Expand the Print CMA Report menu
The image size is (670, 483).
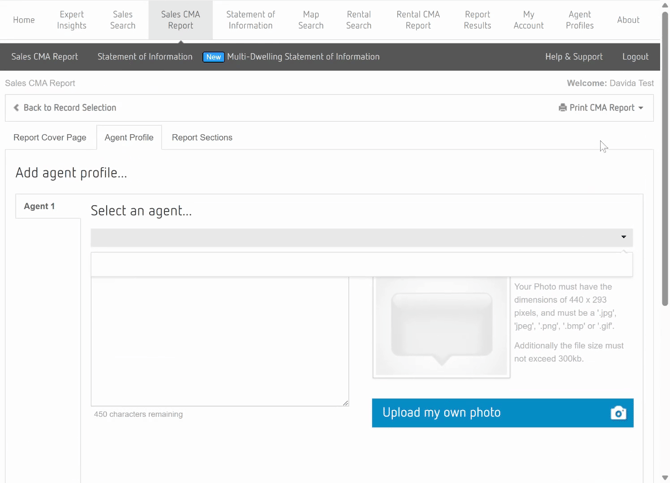pos(601,108)
